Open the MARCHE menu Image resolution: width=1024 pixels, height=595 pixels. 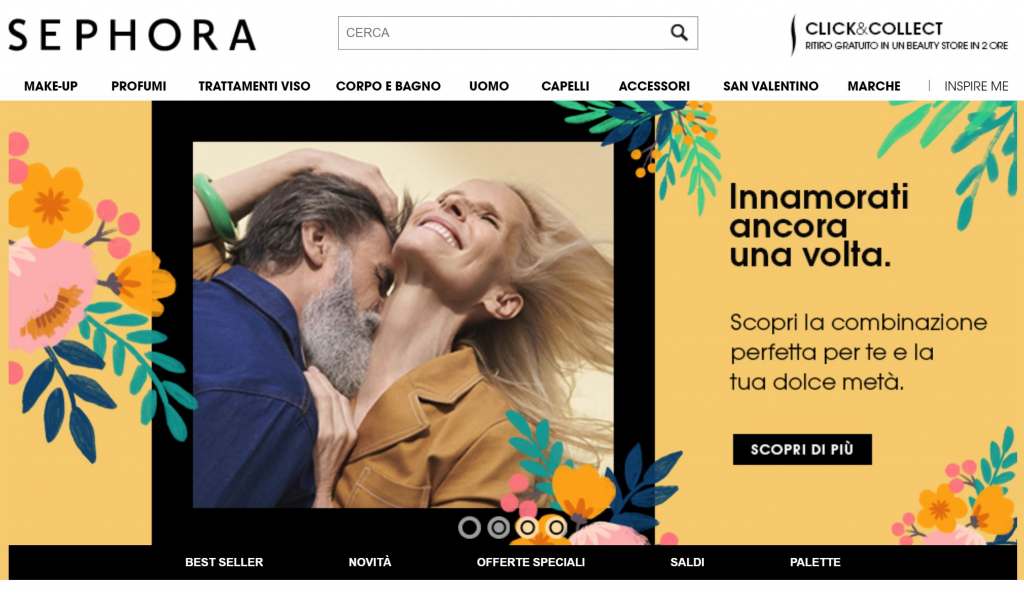(874, 86)
